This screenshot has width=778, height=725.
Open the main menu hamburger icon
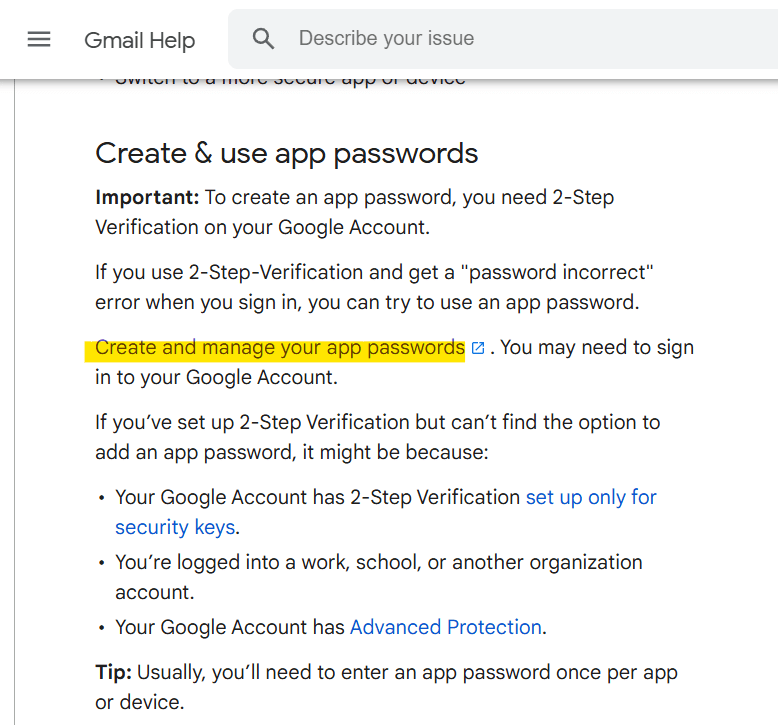coord(39,39)
